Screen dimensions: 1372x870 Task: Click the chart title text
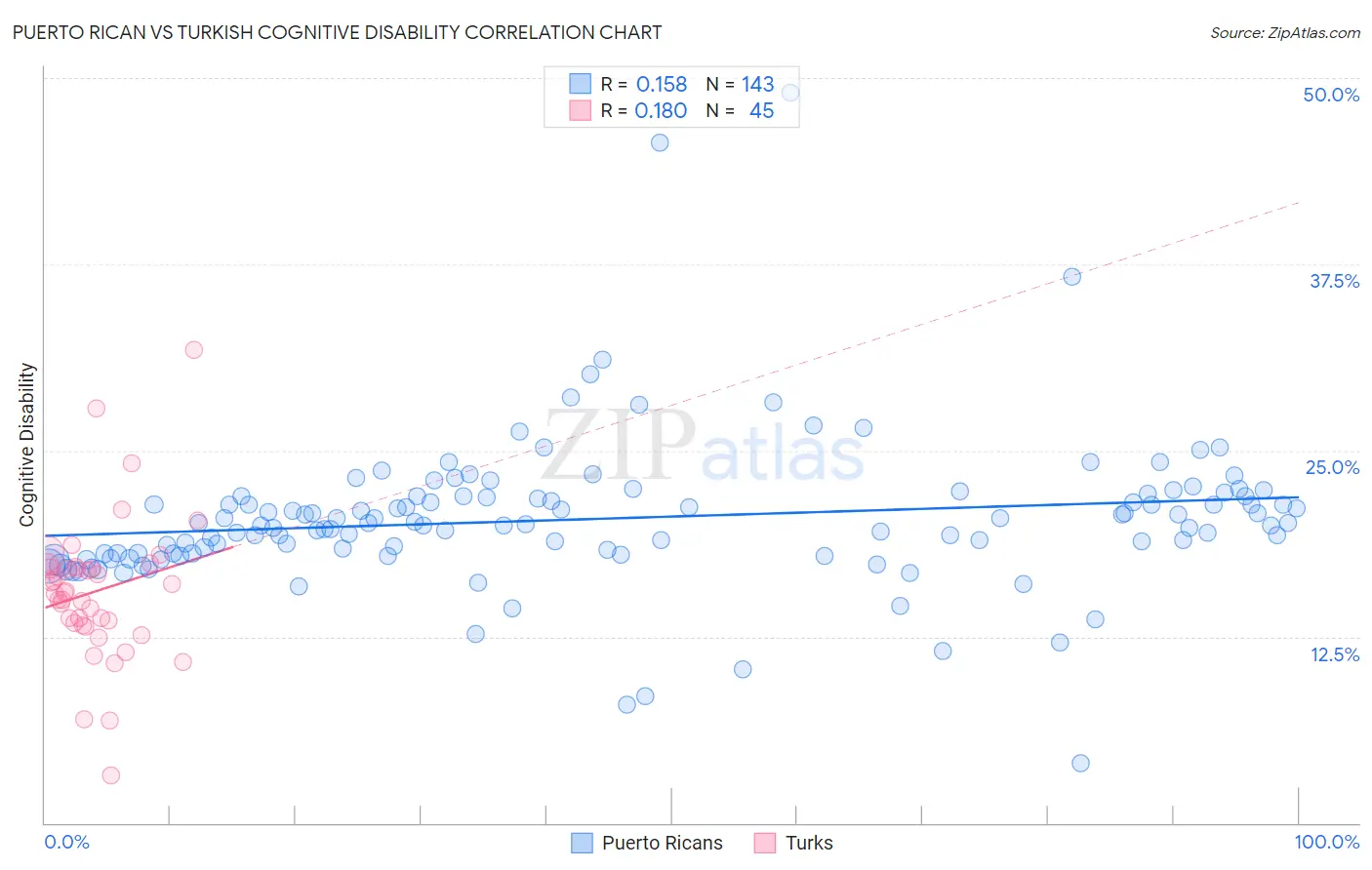click(x=337, y=32)
